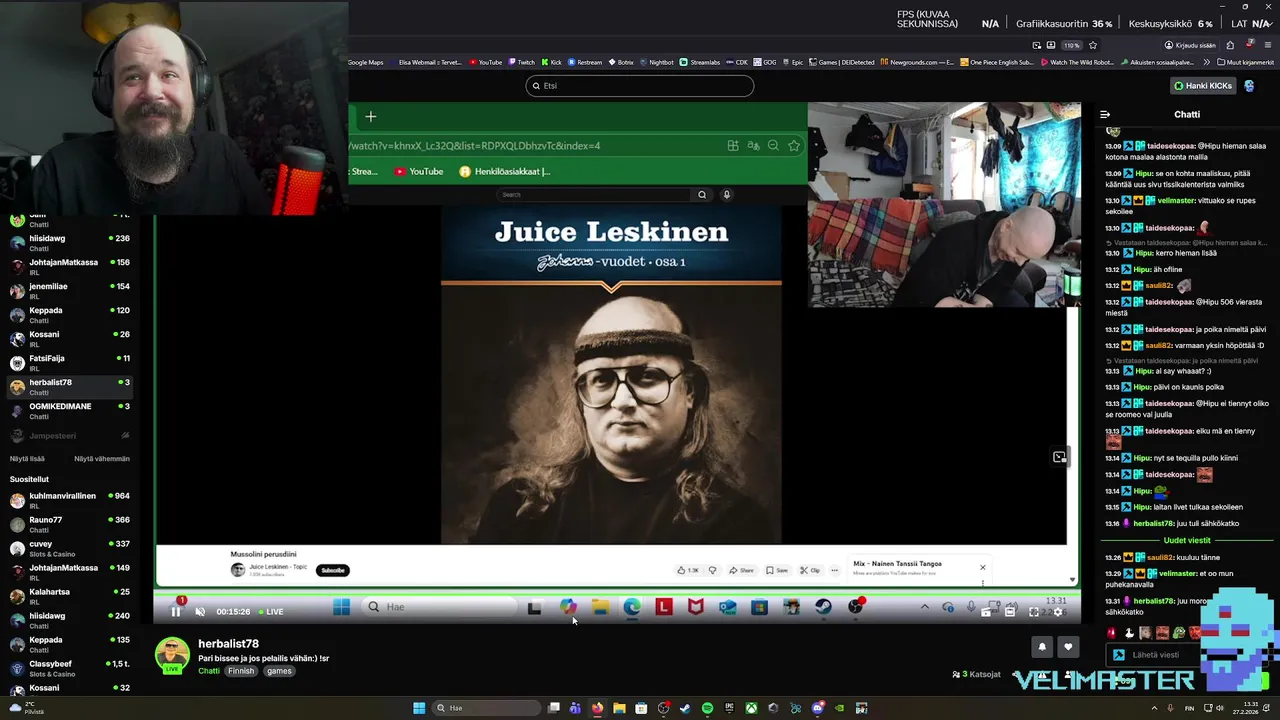Open Discord from Windows taskbar
The width and height of the screenshot is (1280, 720).
point(818,708)
